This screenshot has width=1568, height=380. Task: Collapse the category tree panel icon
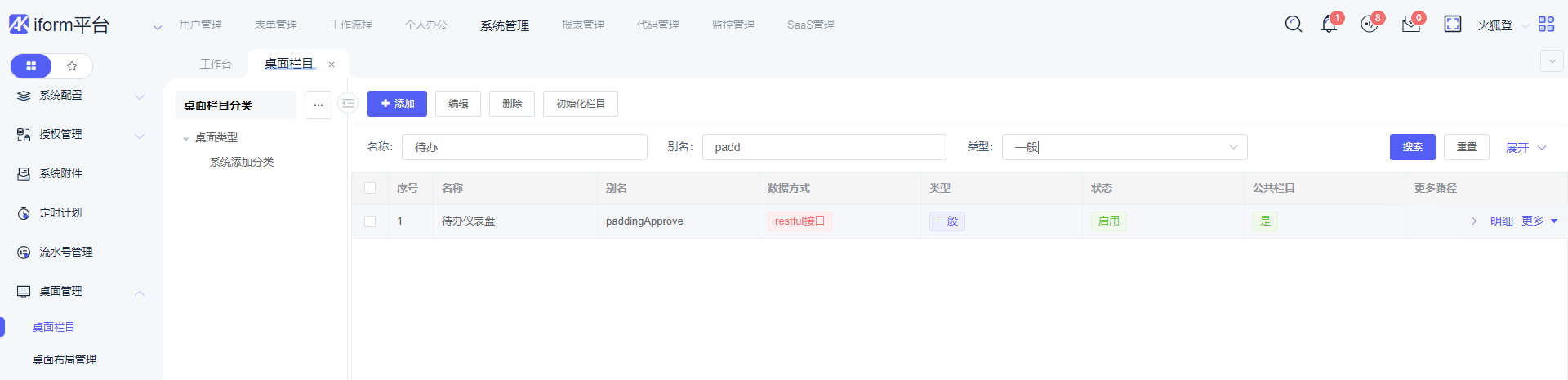point(348,104)
